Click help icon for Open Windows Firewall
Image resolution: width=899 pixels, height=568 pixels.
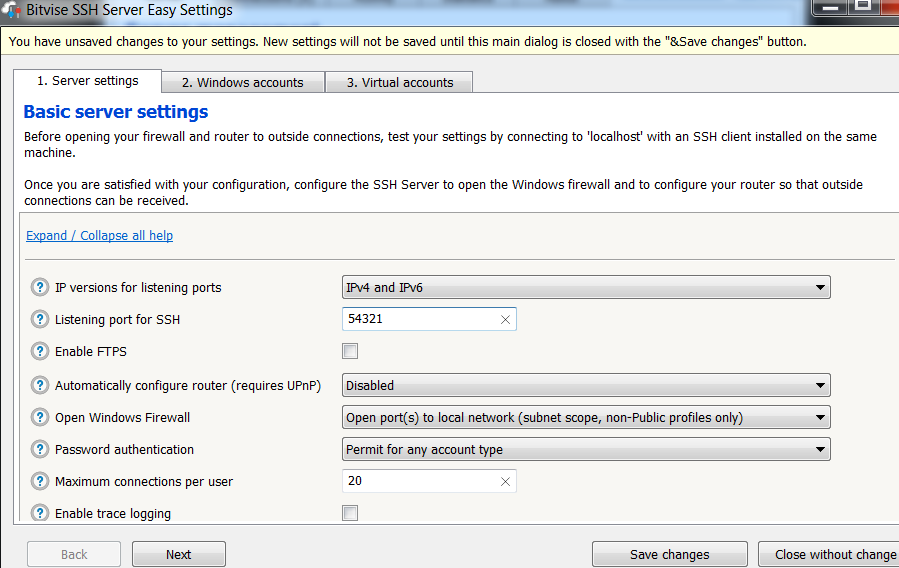(40, 417)
